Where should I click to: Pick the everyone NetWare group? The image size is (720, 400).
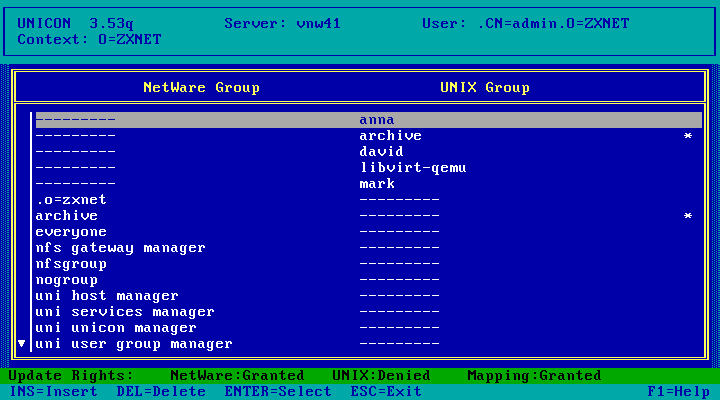tap(70, 232)
